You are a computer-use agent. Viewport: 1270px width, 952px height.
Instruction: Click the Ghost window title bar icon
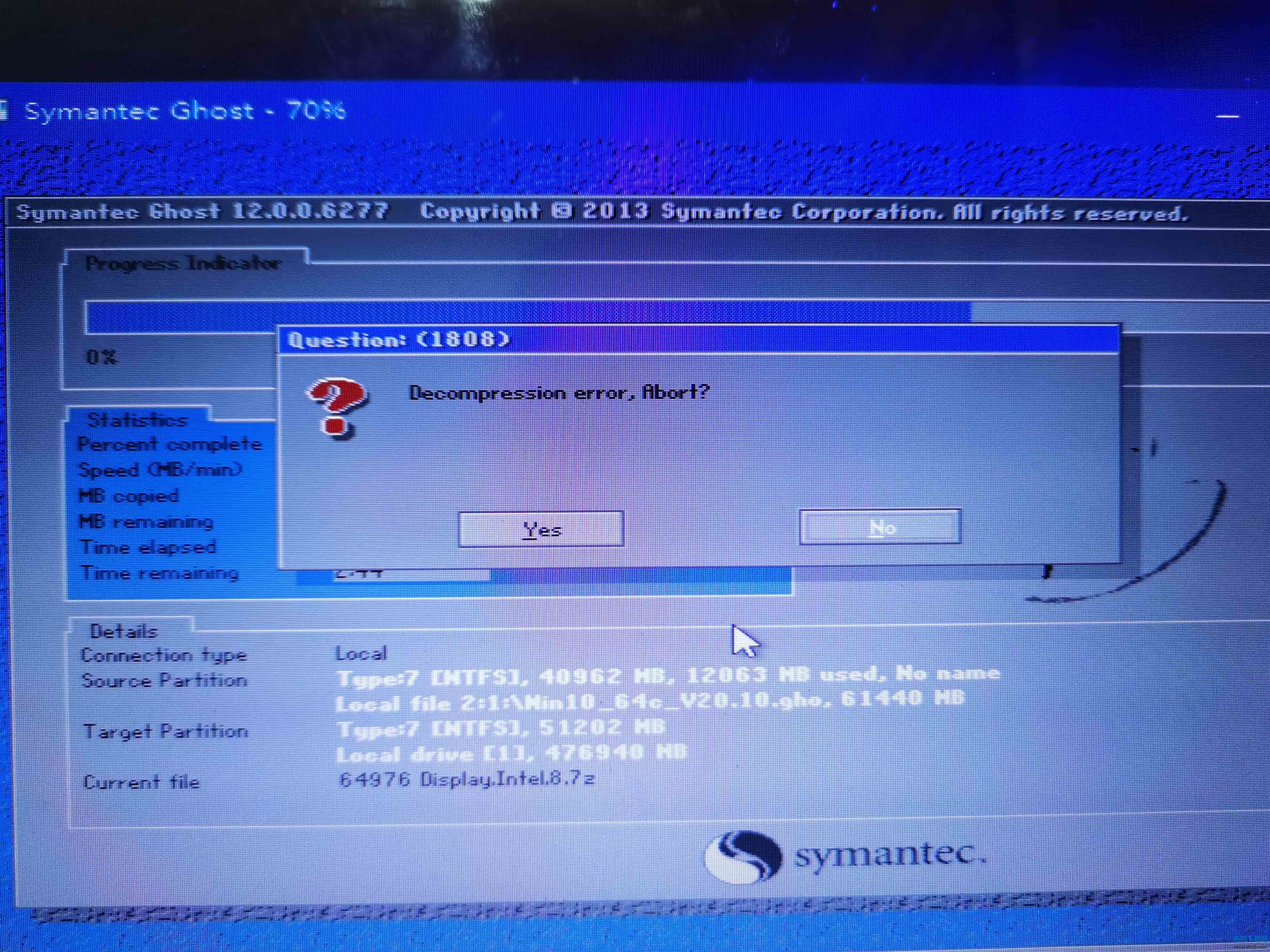5,110
